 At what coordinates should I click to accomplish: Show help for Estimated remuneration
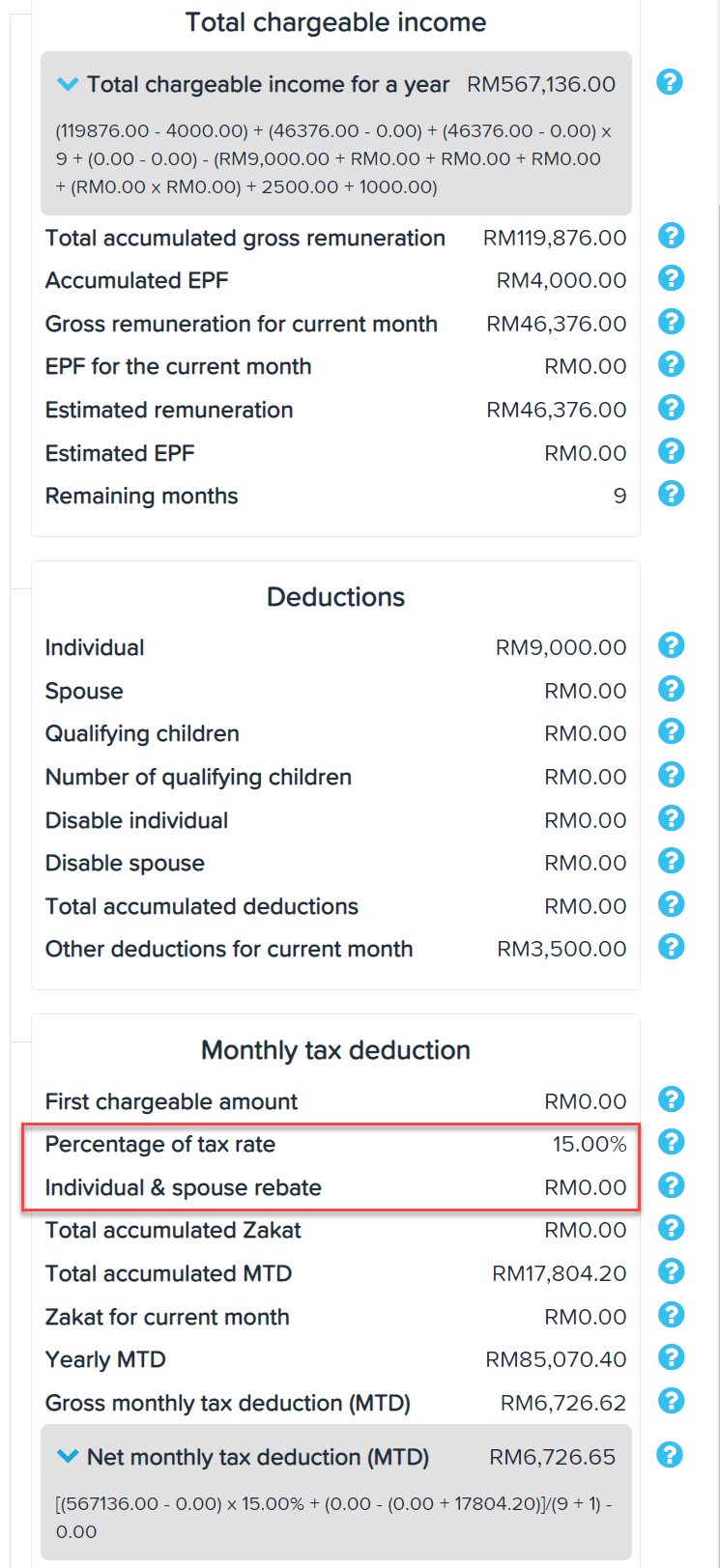671,408
